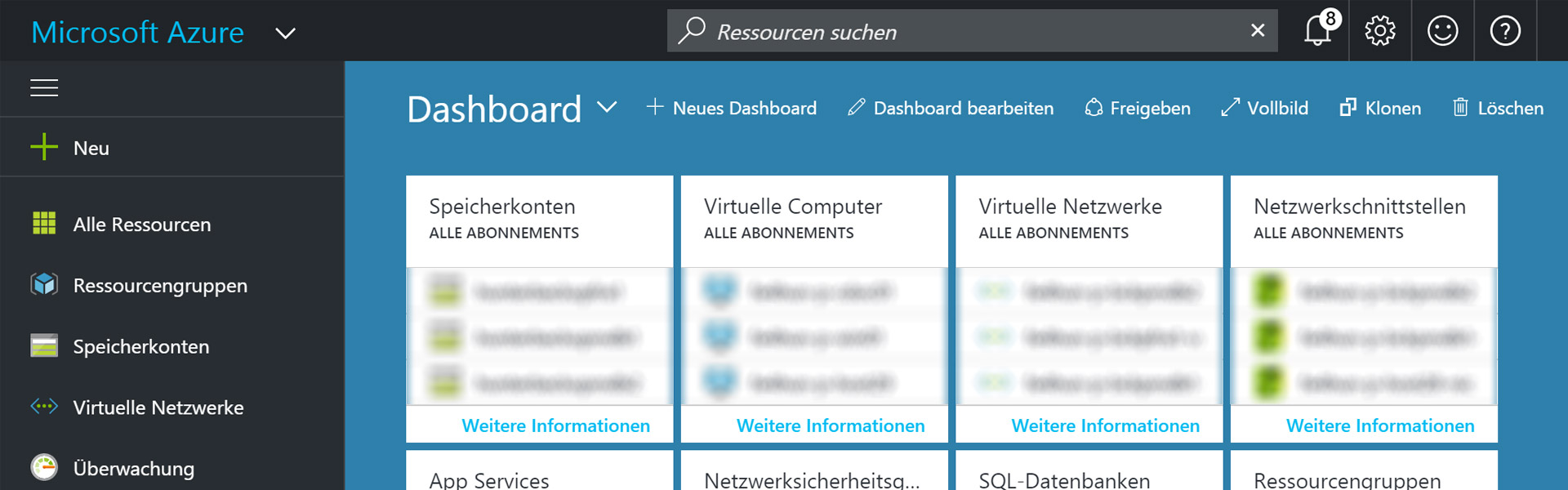
Task: Open the Dashboard selector chevron
Action: [606, 107]
